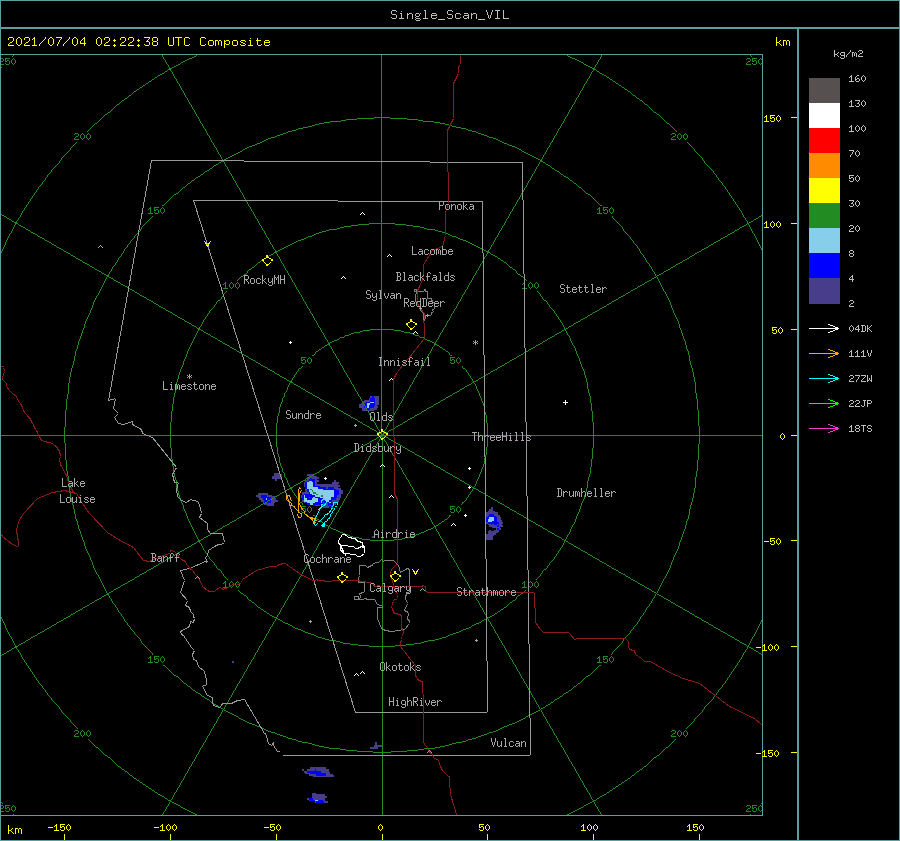This screenshot has height=841, width=900.
Task: Select the blue 4-8 legend swatch
Action: click(824, 266)
